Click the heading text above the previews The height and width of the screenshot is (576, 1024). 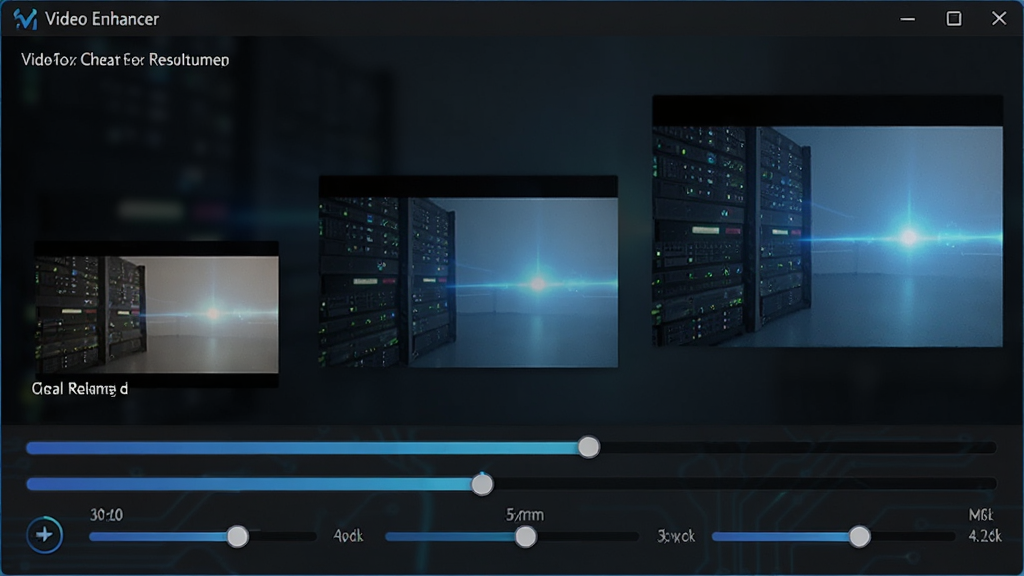pos(125,60)
